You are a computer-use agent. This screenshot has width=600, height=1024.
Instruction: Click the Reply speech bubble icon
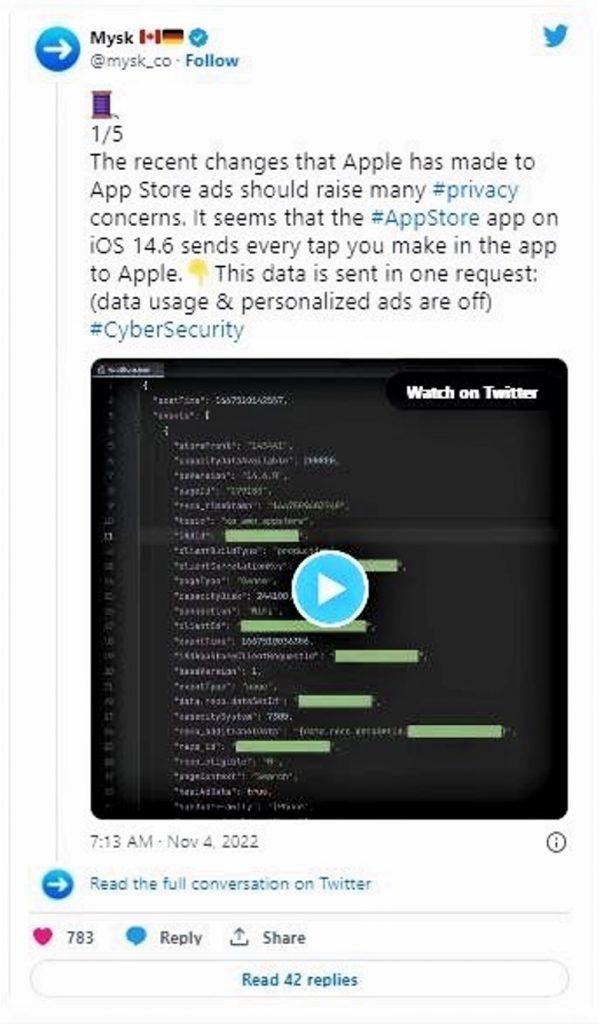click(x=137, y=937)
